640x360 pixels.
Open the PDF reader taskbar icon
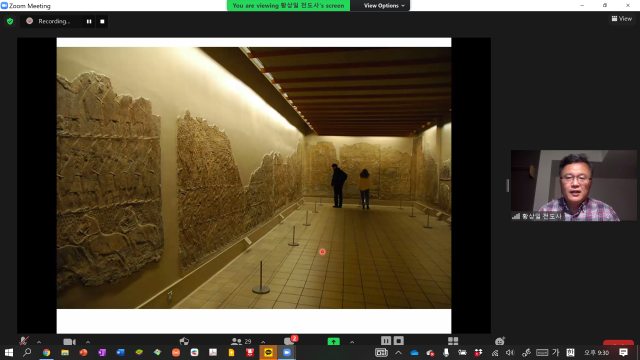(x=213, y=352)
